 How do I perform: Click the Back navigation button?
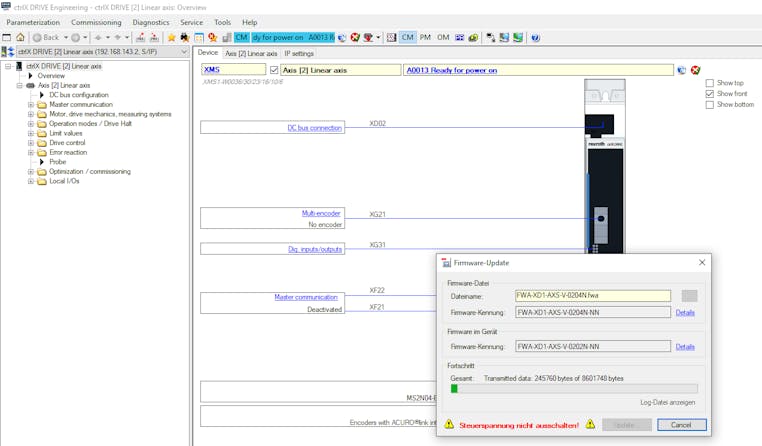pyautogui.click(x=46, y=37)
